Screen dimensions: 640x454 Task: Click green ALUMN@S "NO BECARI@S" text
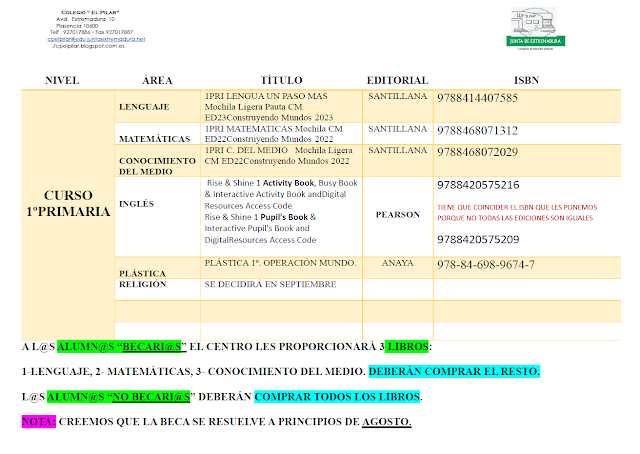(x=118, y=397)
